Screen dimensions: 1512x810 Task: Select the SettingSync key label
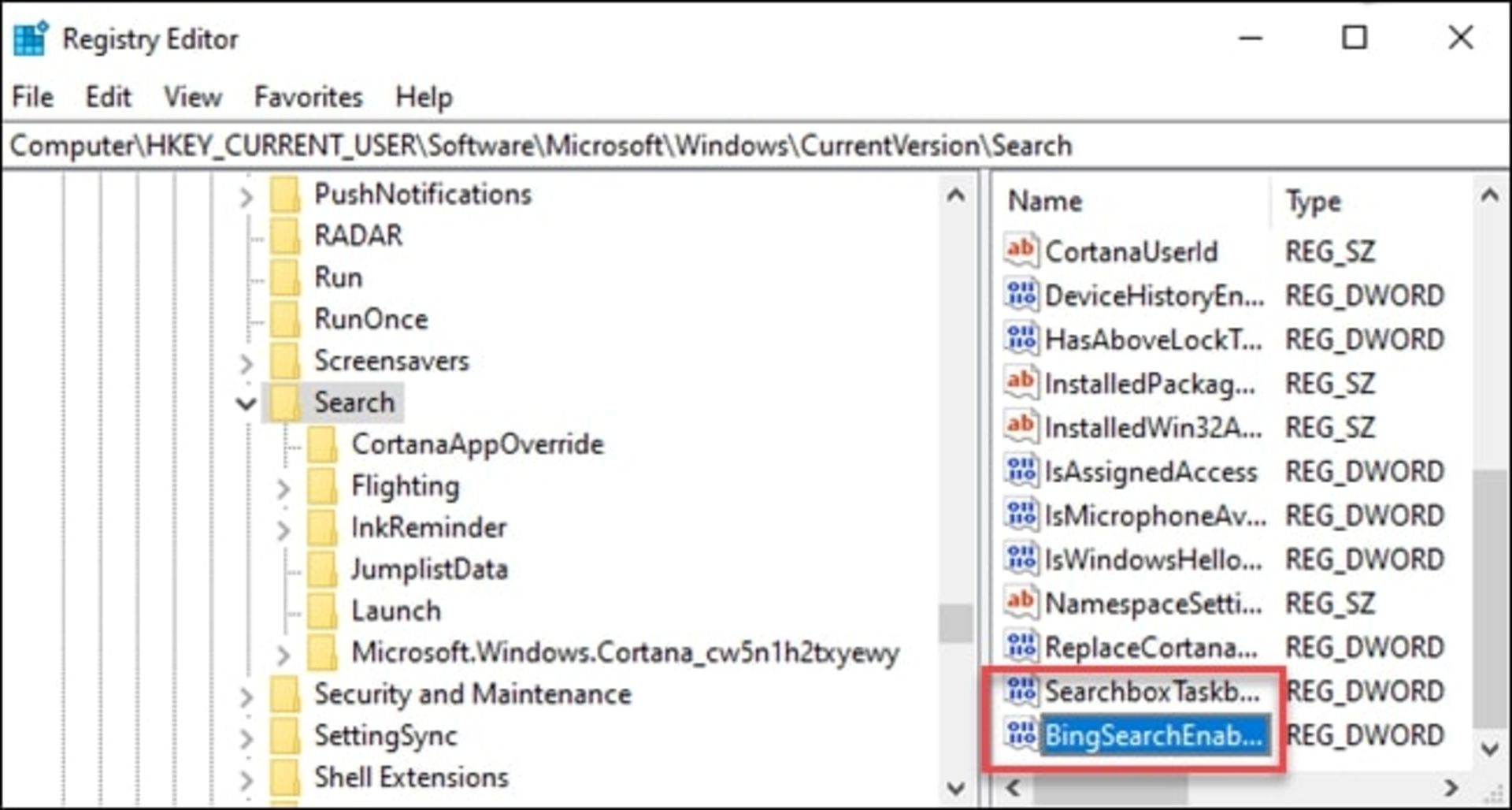(386, 736)
